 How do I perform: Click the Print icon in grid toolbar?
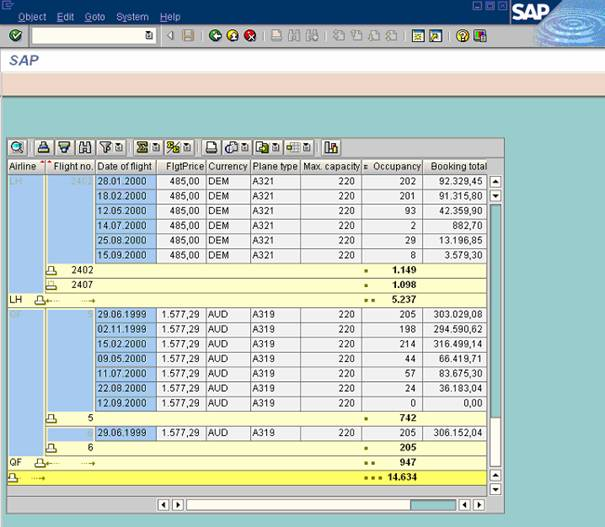click(x=212, y=147)
